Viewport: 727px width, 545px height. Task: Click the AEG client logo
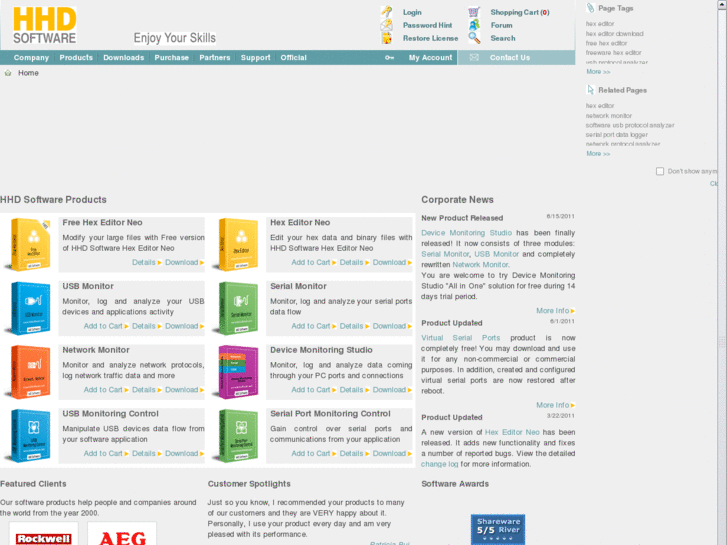[122, 535]
